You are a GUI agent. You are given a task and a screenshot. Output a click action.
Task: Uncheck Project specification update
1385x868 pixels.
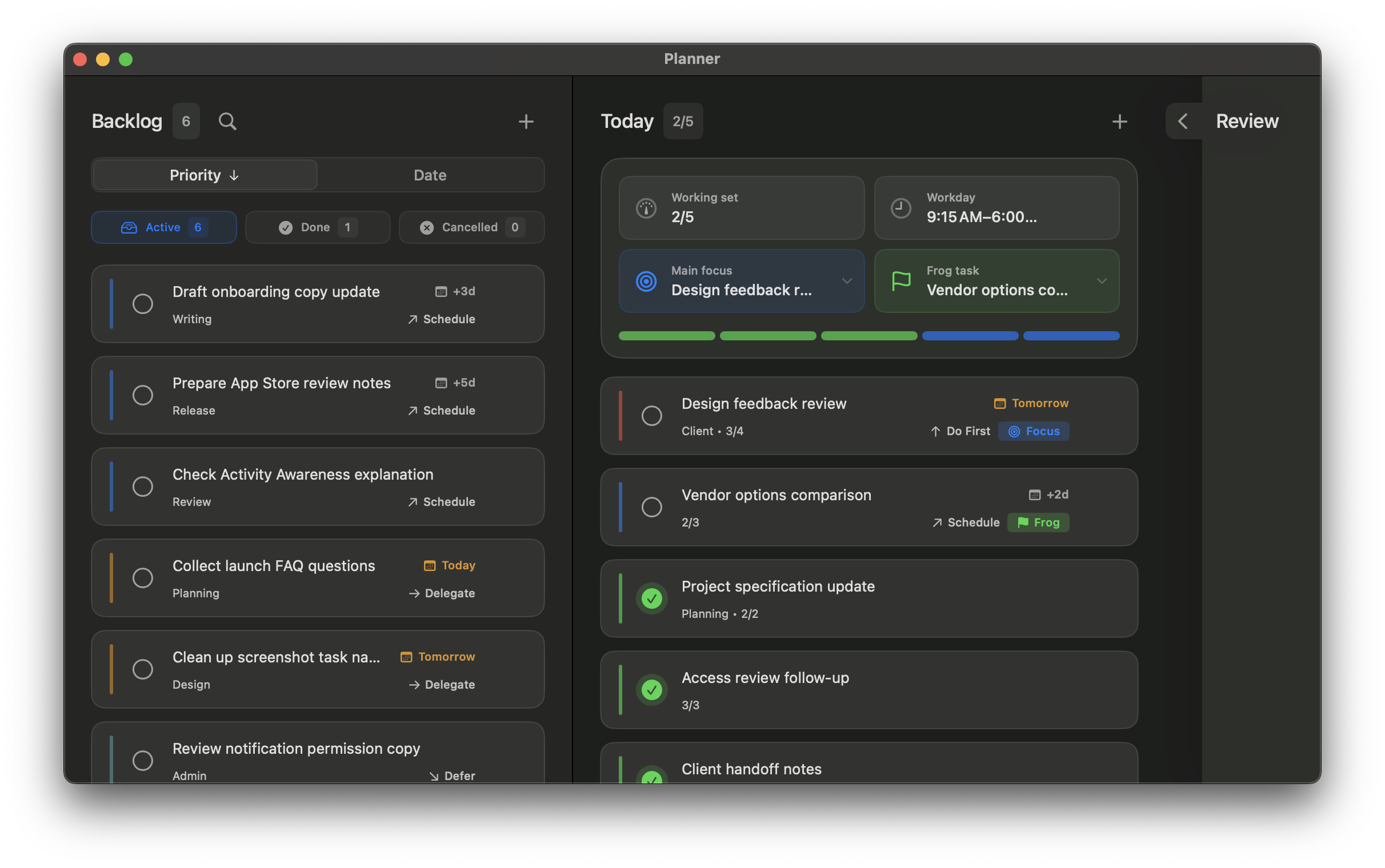tap(652, 599)
